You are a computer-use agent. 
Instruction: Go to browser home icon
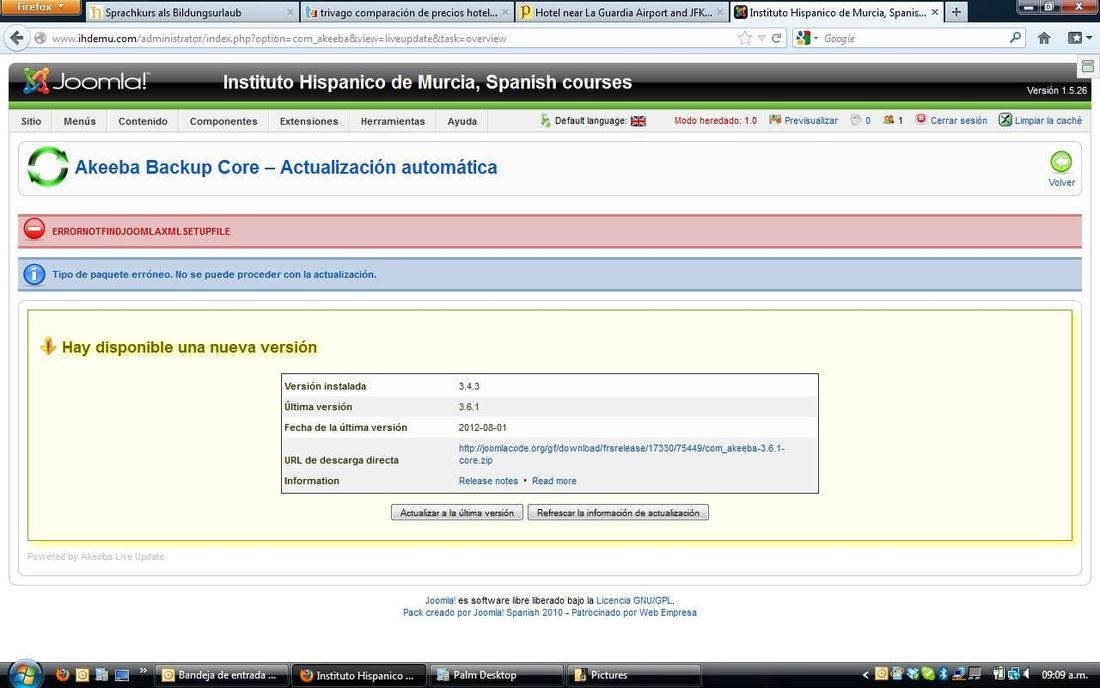(x=1044, y=38)
